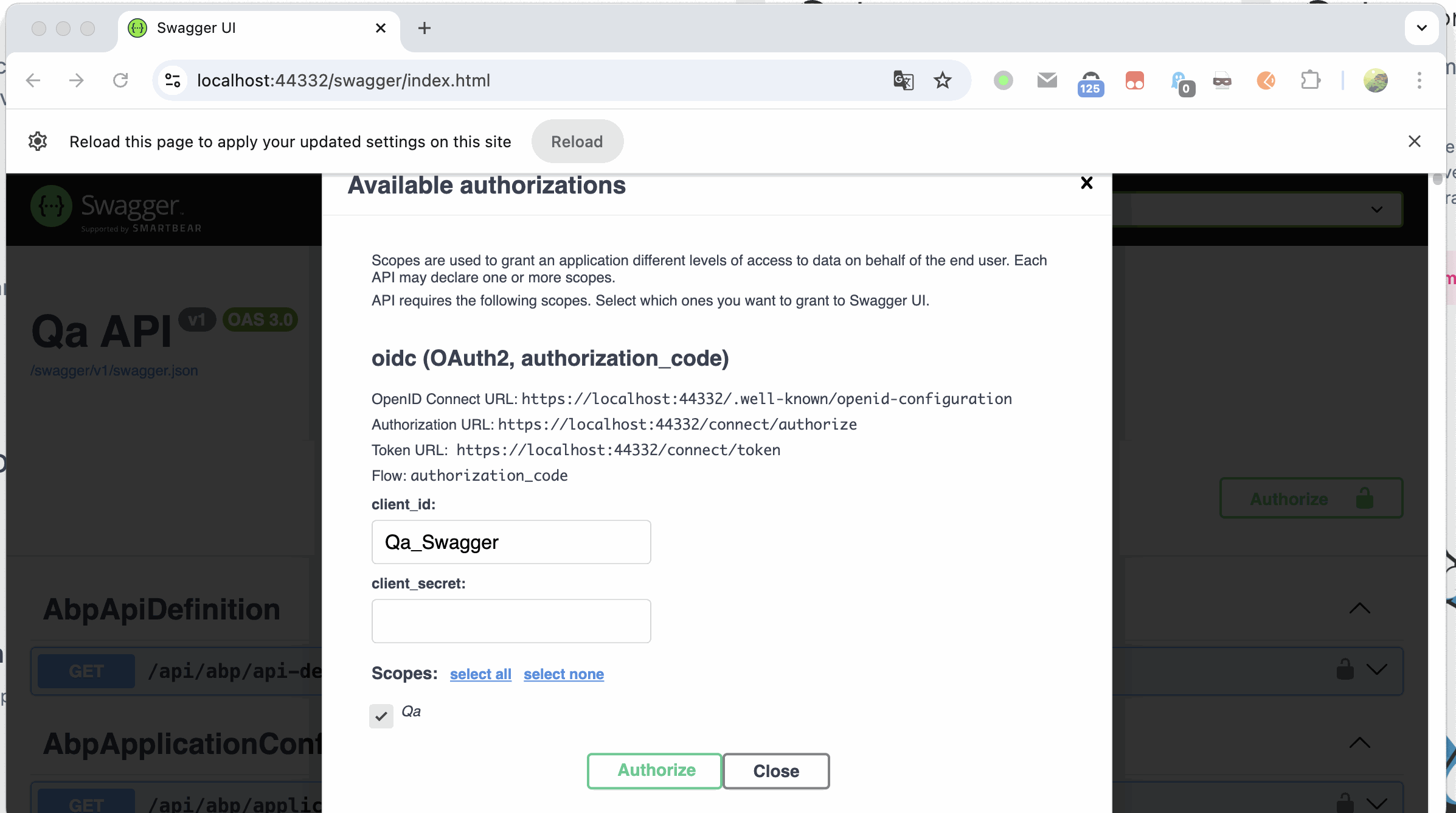
Task: Click the mail envelope extension icon
Action: (1047, 80)
